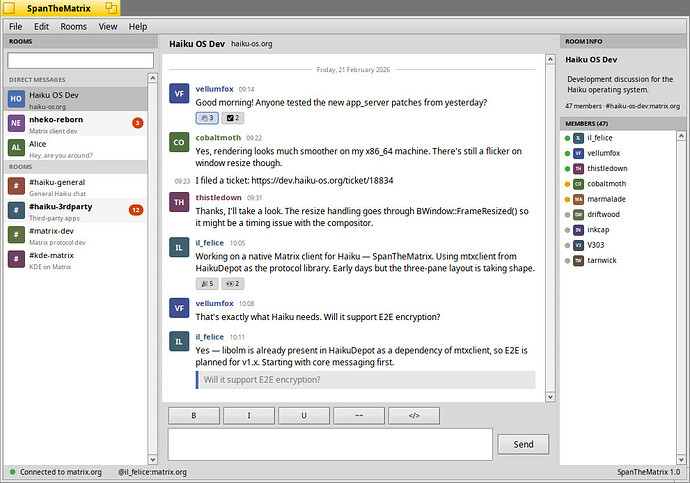Click inkcap's avatar in the members list
This screenshot has height=483, width=690.
578,230
